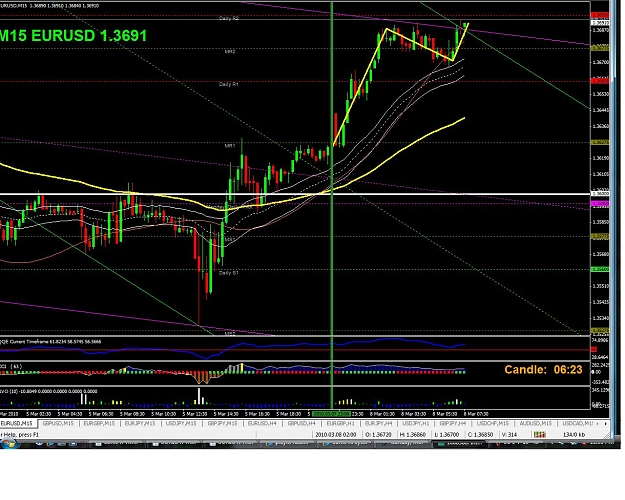Switch to the GBPUSD,H4 chart tab
The image size is (625, 500).
click(302, 423)
